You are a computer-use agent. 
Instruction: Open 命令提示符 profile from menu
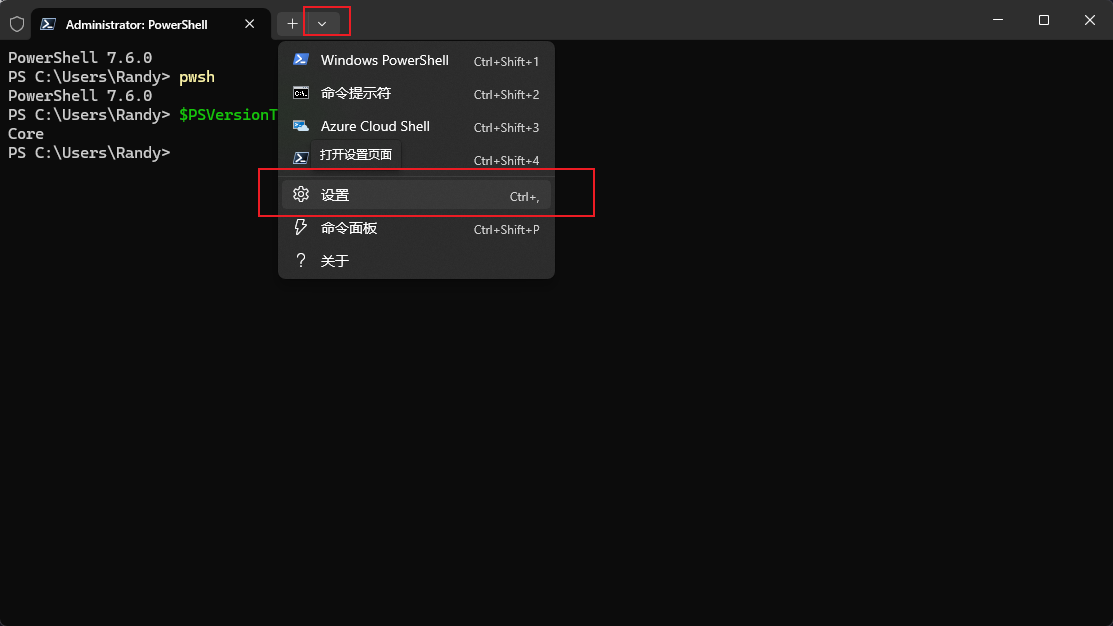pyautogui.click(x=416, y=94)
